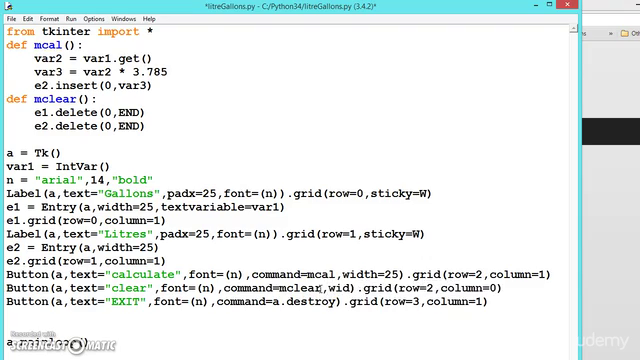Click the Label line with text "Litres"

click(216, 234)
